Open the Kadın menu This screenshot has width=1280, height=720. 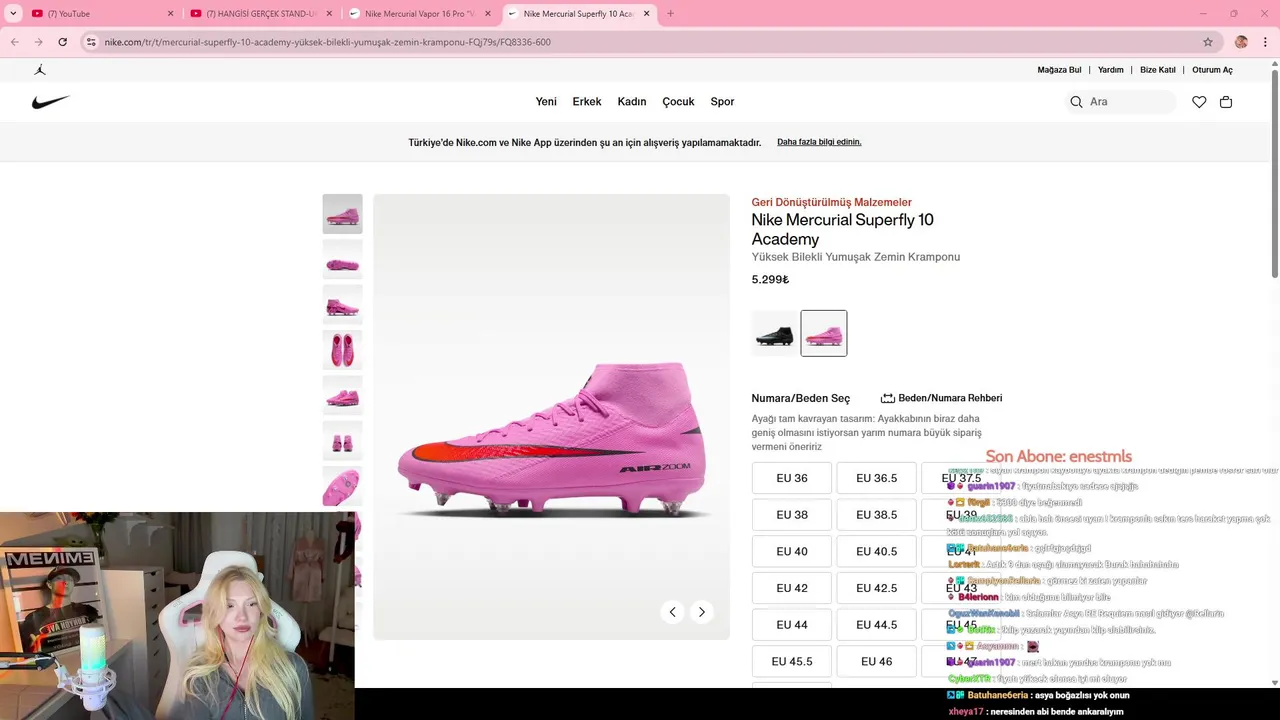[632, 102]
